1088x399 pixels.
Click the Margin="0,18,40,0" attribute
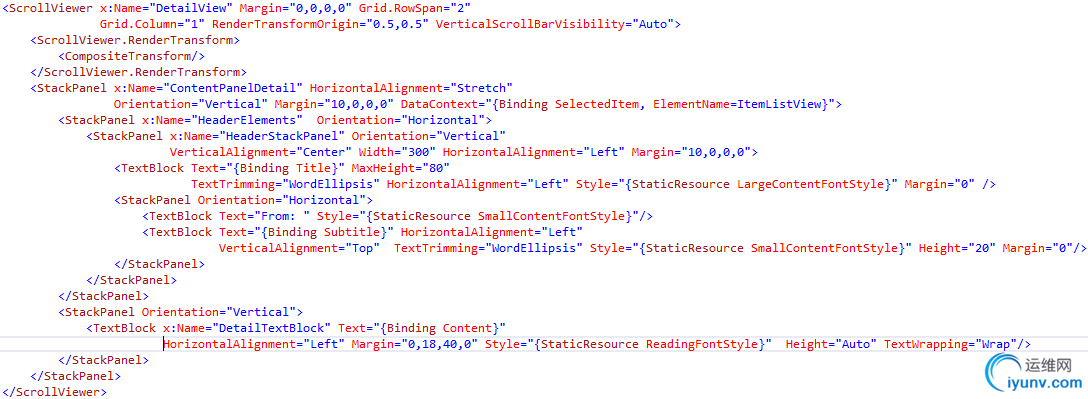tap(415, 344)
